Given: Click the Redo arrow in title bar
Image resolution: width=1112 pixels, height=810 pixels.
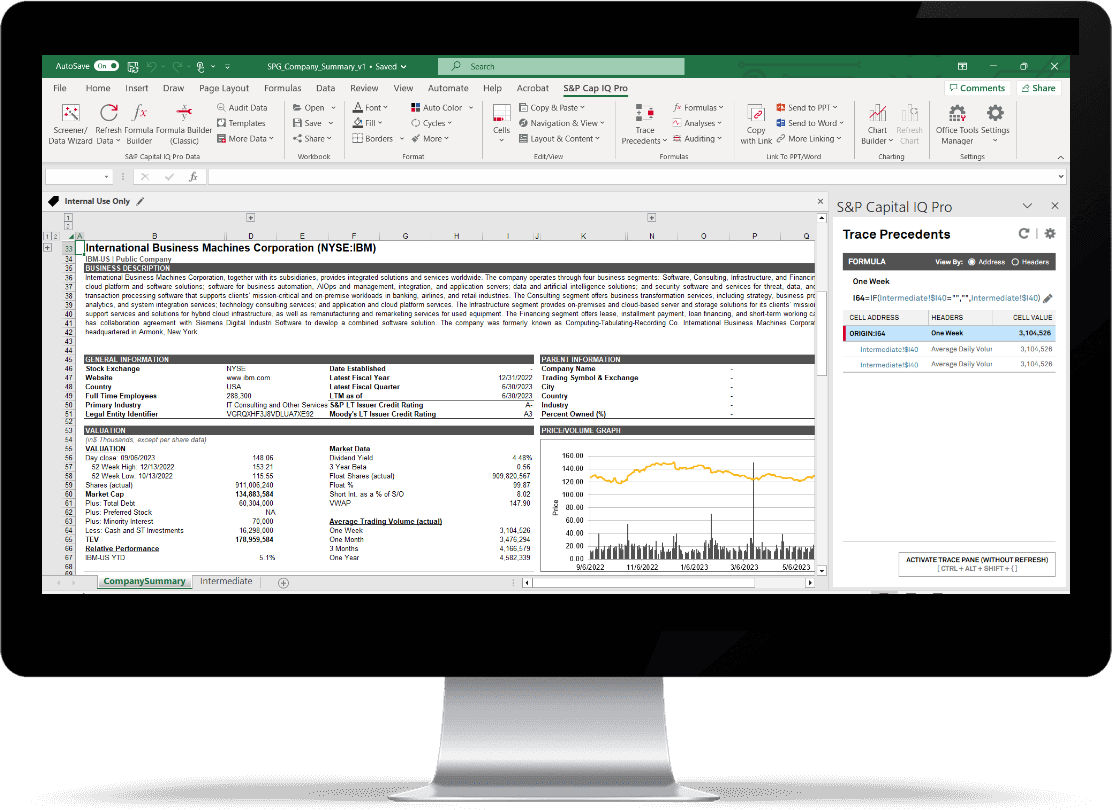Looking at the screenshot, I should [x=177, y=67].
